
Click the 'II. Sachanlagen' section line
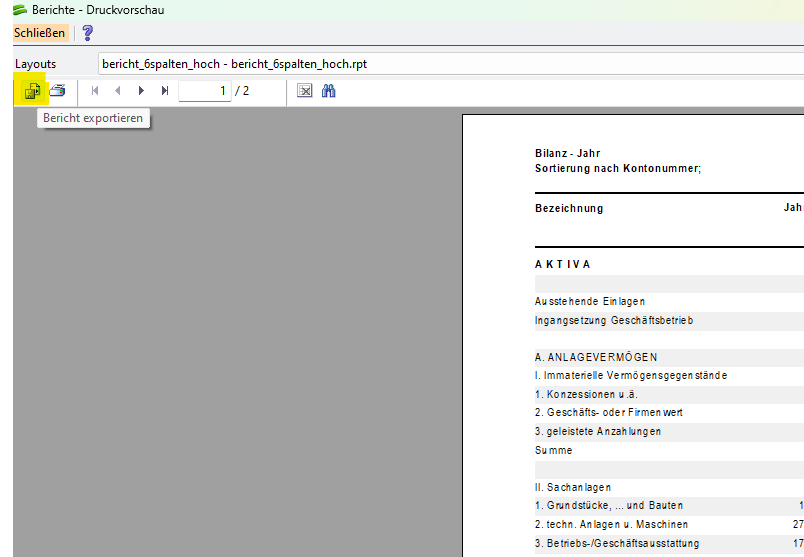point(573,487)
